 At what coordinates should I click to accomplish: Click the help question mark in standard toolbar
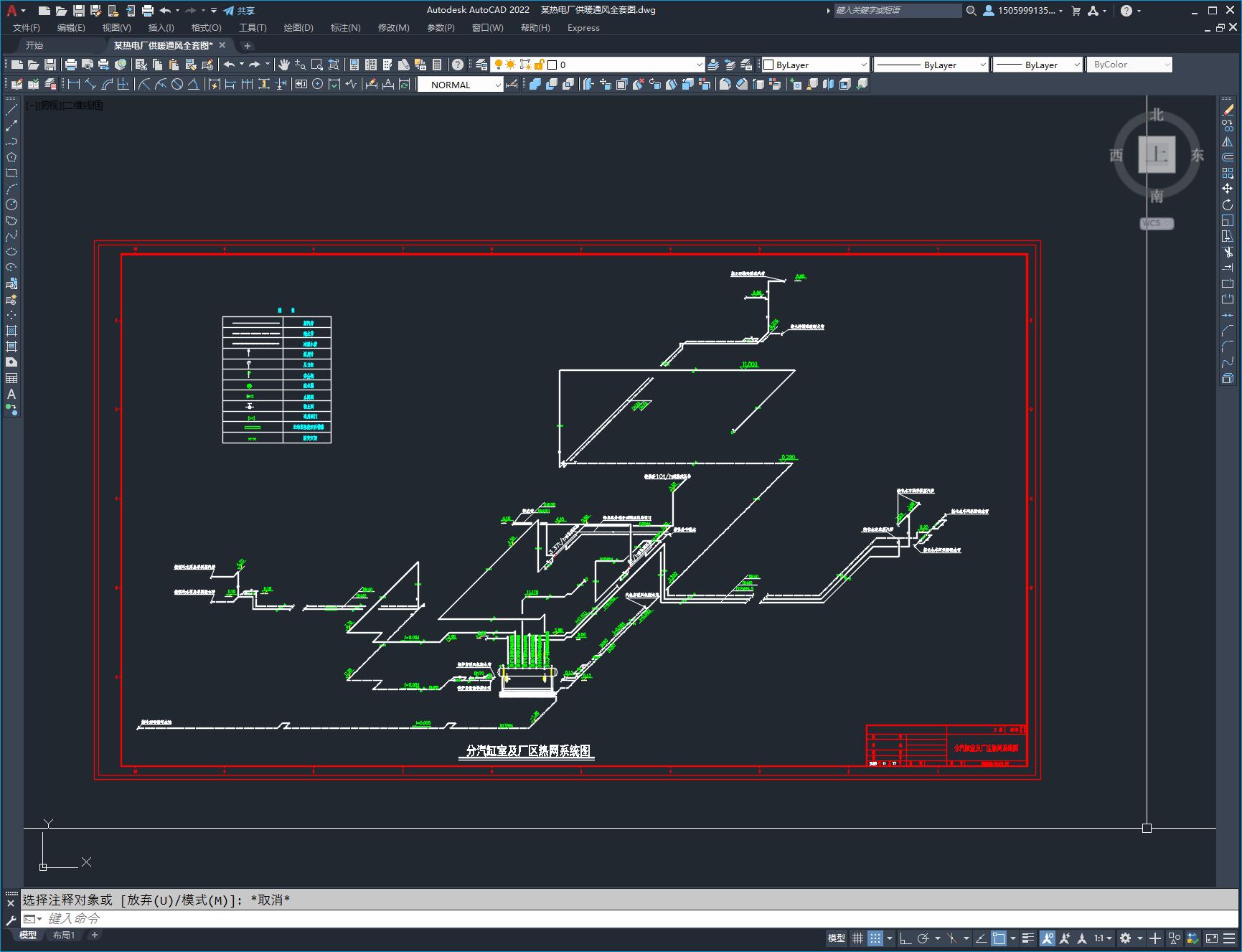[458, 65]
